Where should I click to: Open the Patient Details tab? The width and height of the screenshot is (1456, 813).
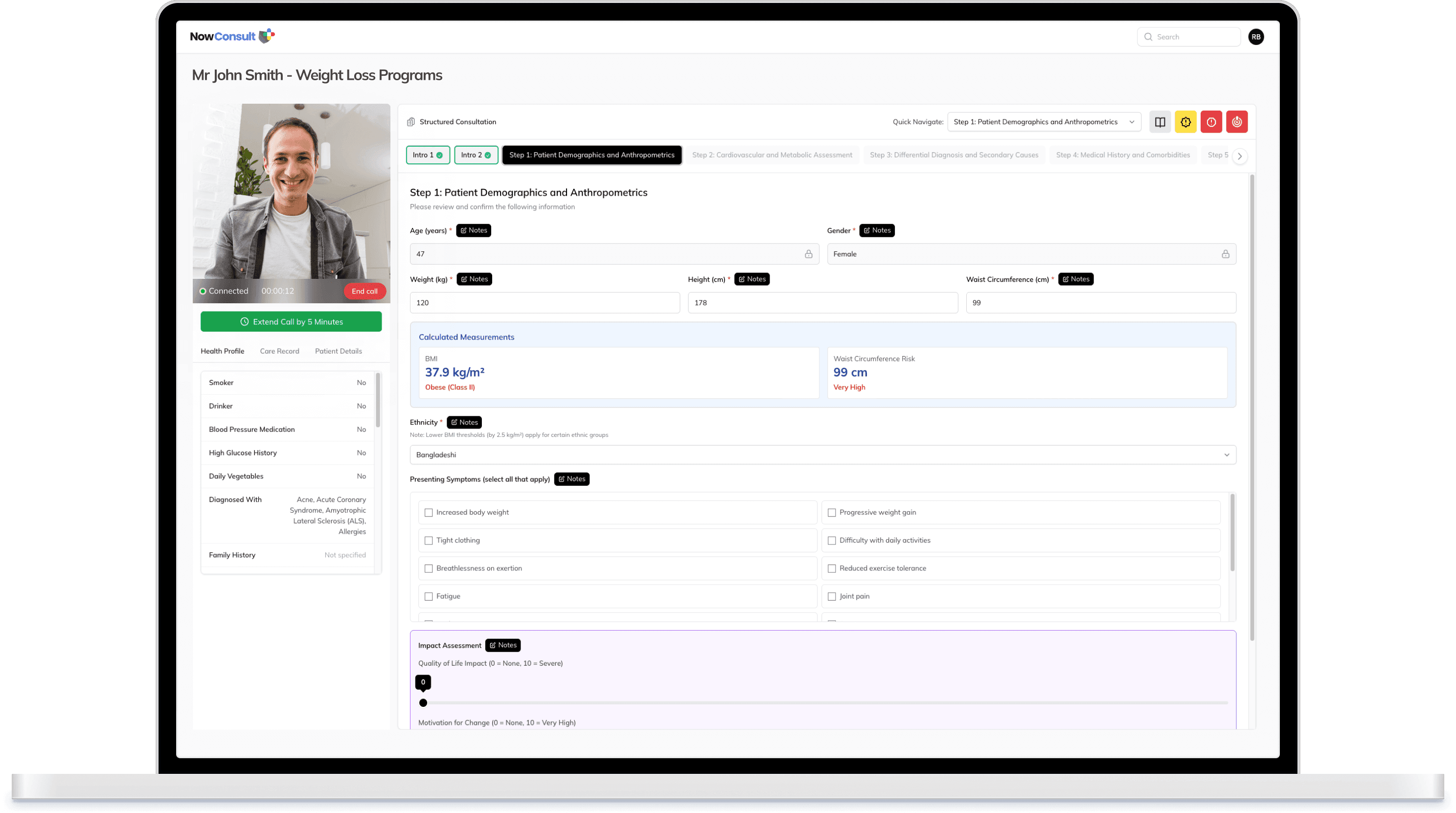(x=338, y=351)
